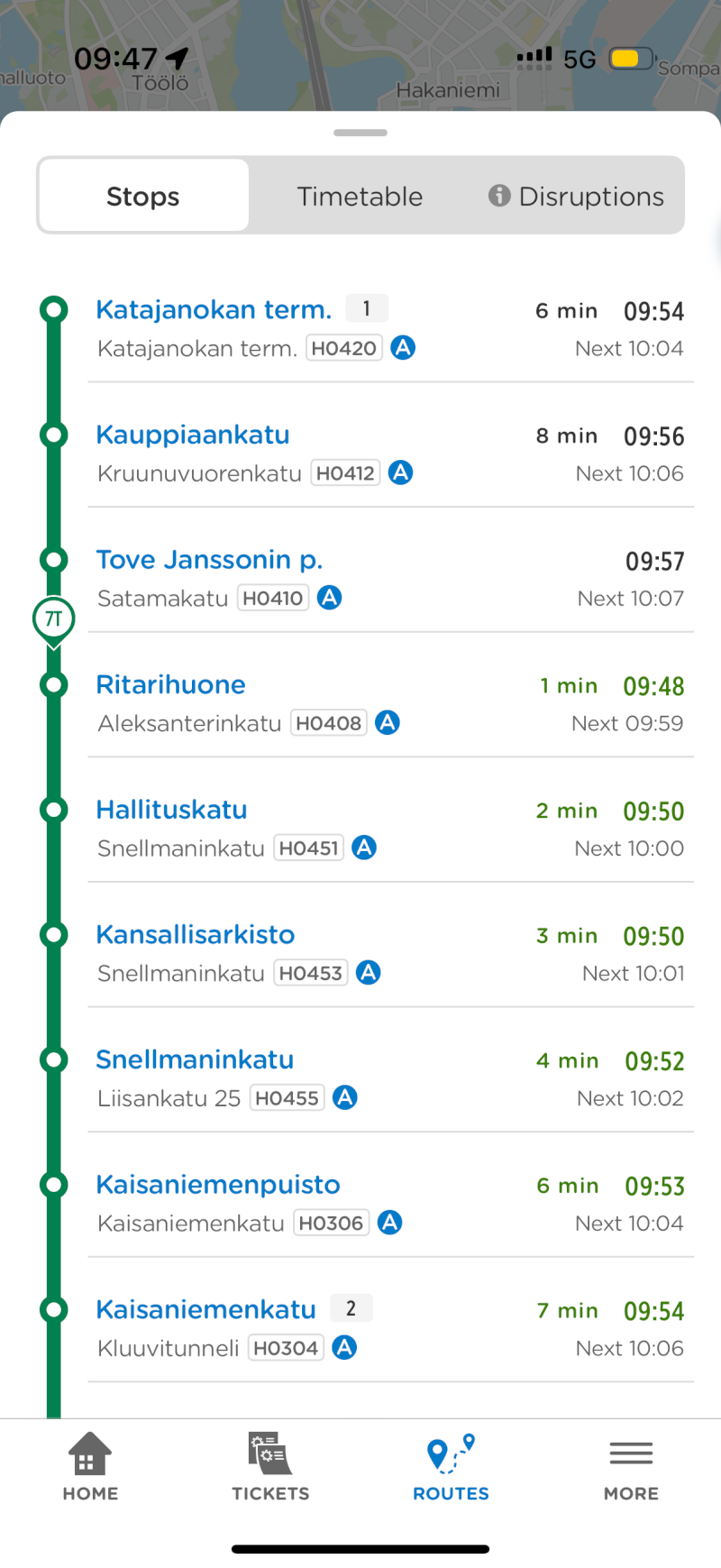721x1568 pixels.
Task: Open the Home tab icon
Action: [x=90, y=1453]
